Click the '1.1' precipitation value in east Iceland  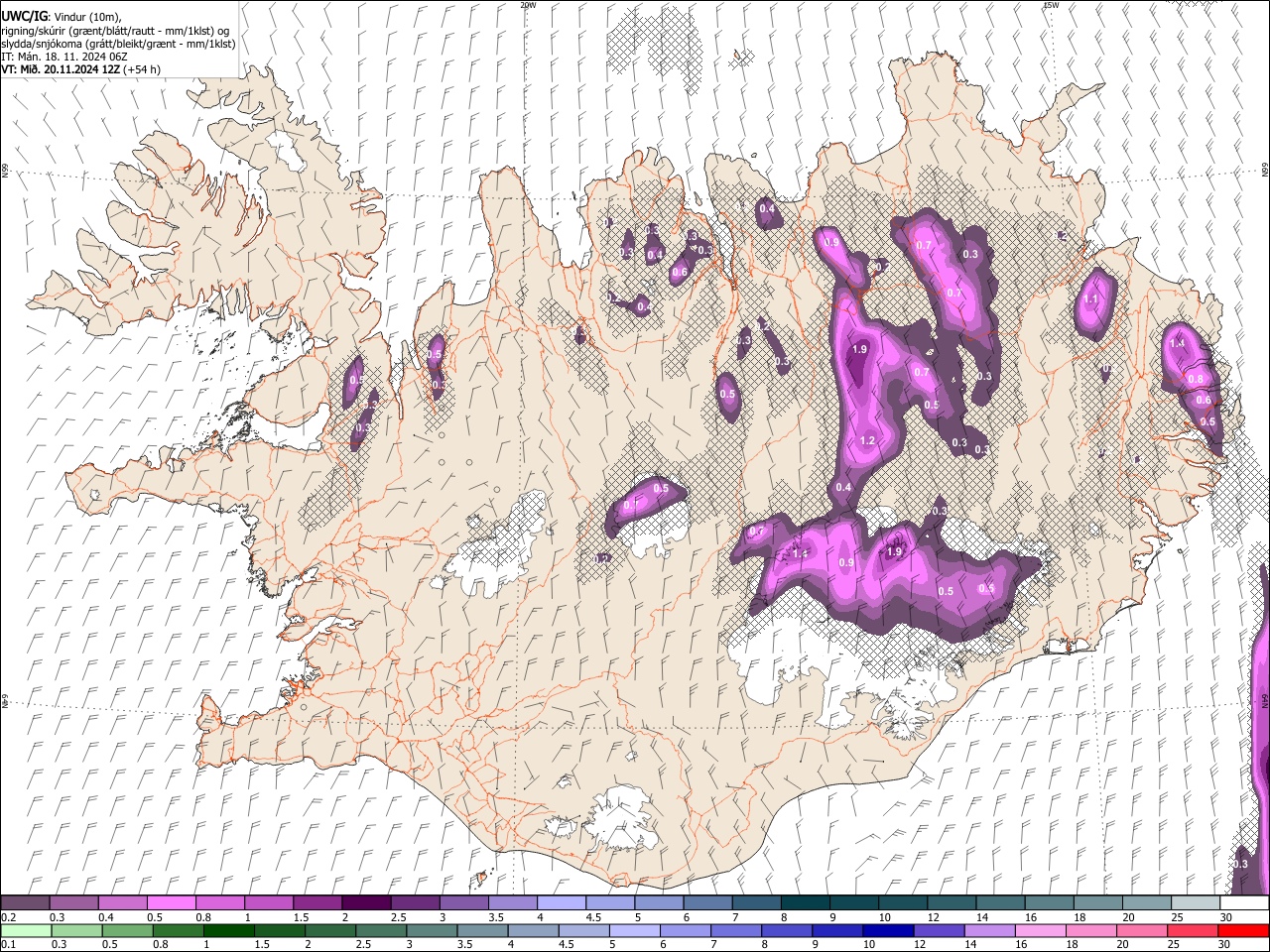point(1091,299)
